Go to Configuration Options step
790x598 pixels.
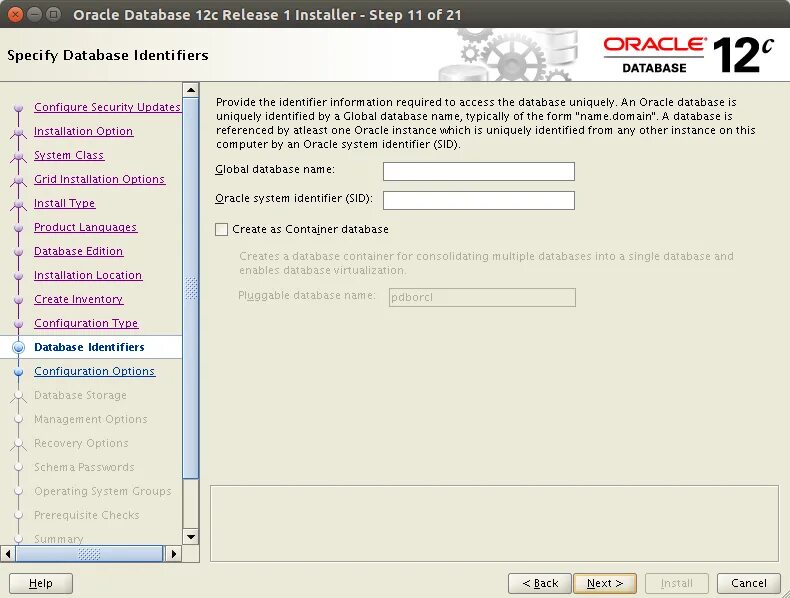click(x=95, y=371)
